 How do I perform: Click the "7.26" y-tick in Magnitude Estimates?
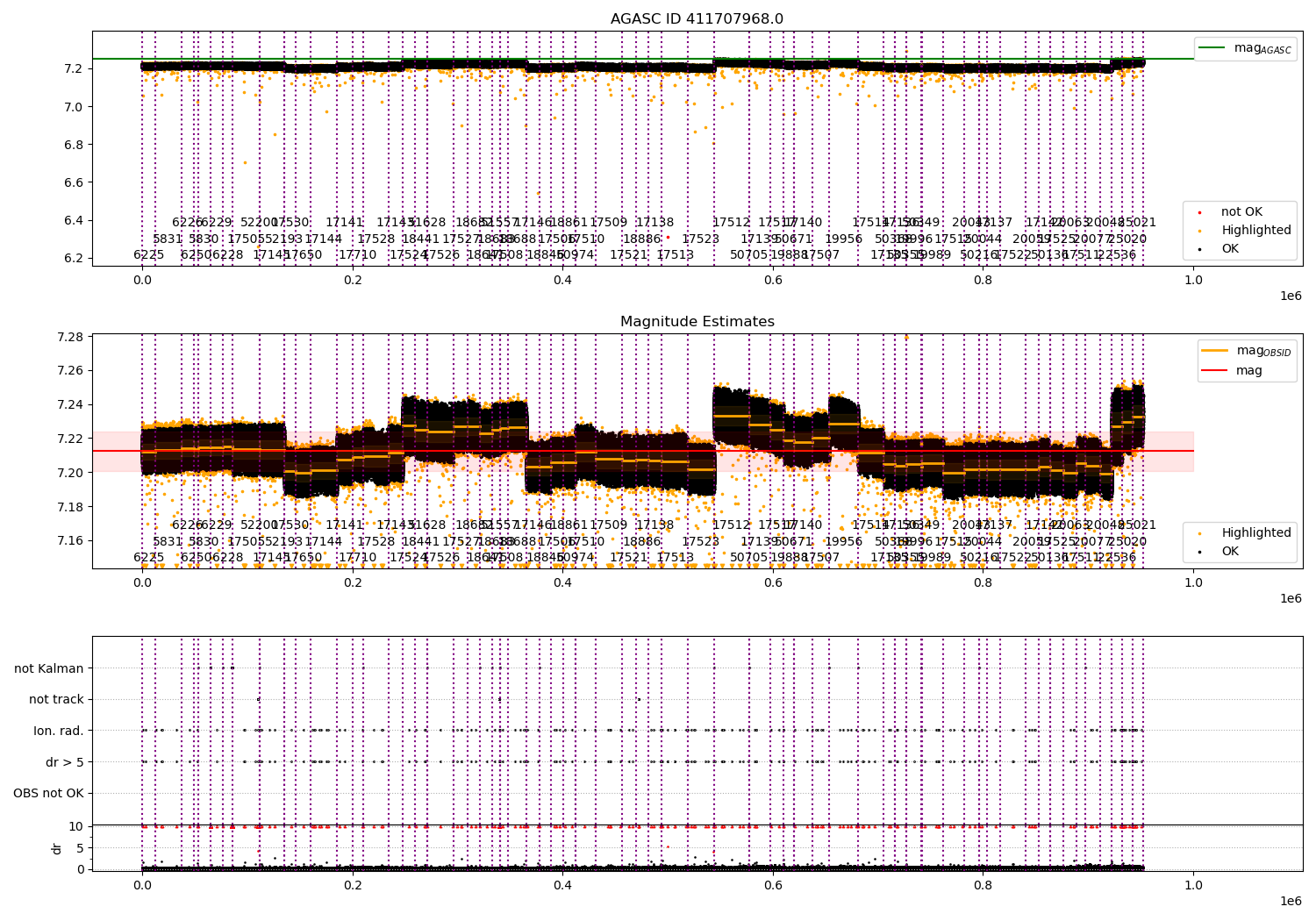coord(72,371)
